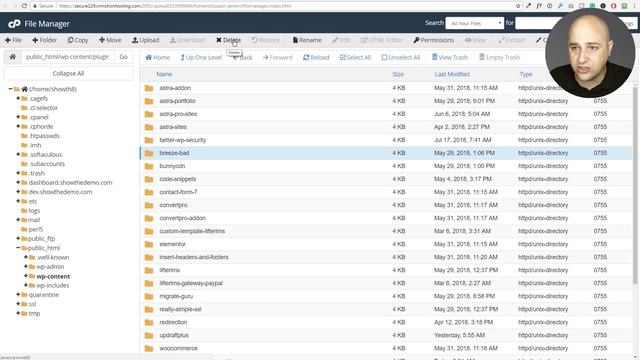
Task: Sort by the Size column header
Action: coord(398,74)
